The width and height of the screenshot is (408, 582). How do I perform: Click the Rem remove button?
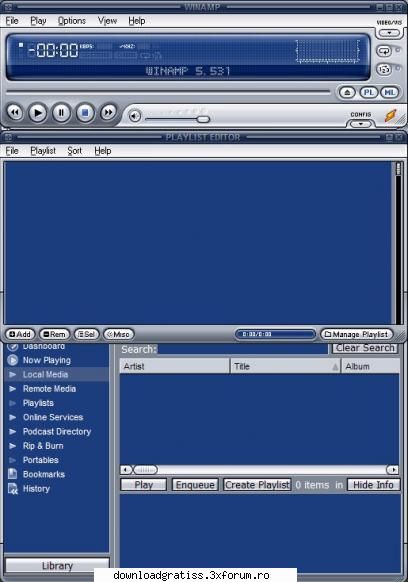click(54, 334)
